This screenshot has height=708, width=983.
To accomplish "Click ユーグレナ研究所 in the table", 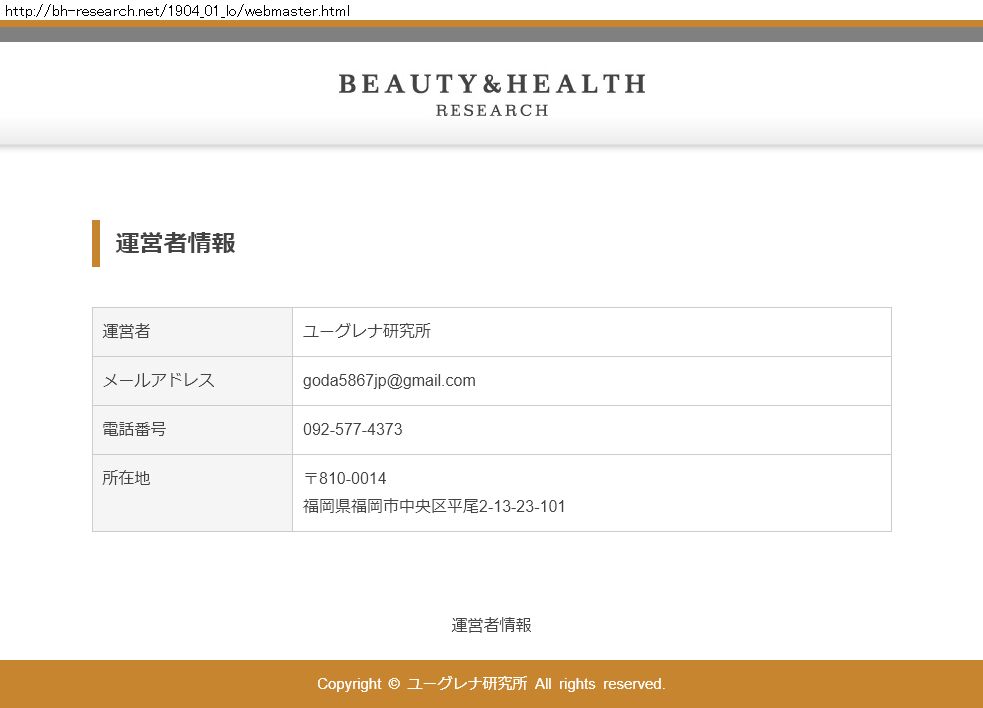I will pos(366,332).
